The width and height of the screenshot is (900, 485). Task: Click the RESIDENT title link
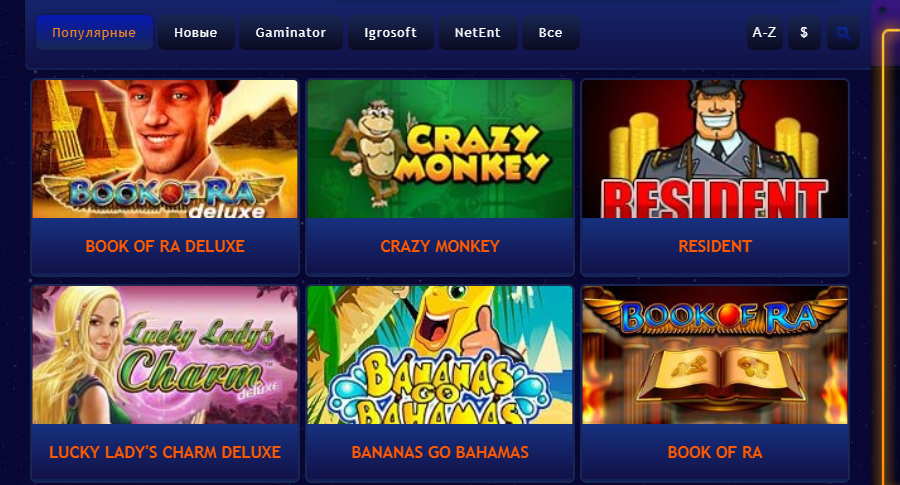[715, 246]
